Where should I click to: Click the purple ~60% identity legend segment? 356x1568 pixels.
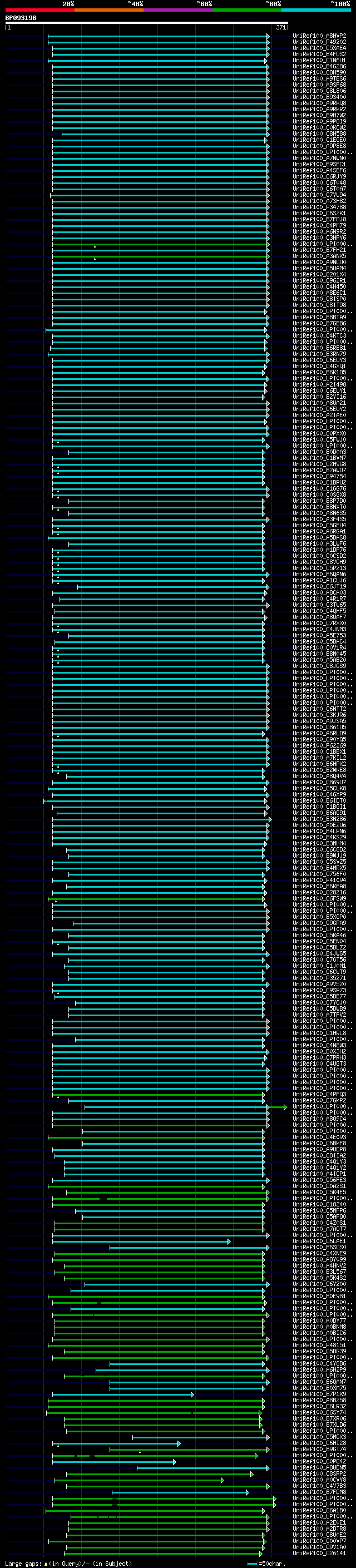179,11
